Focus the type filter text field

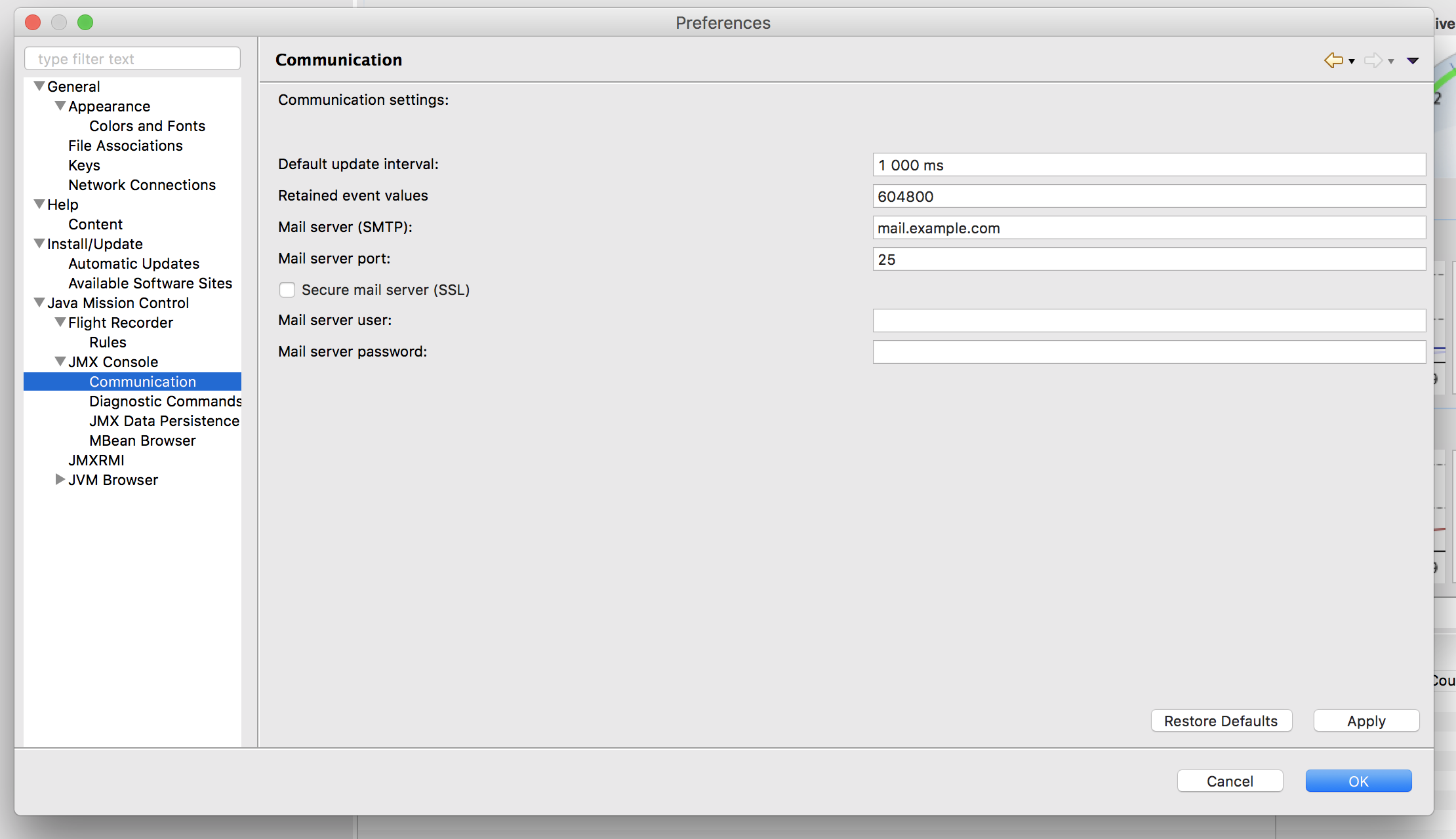(132, 59)
